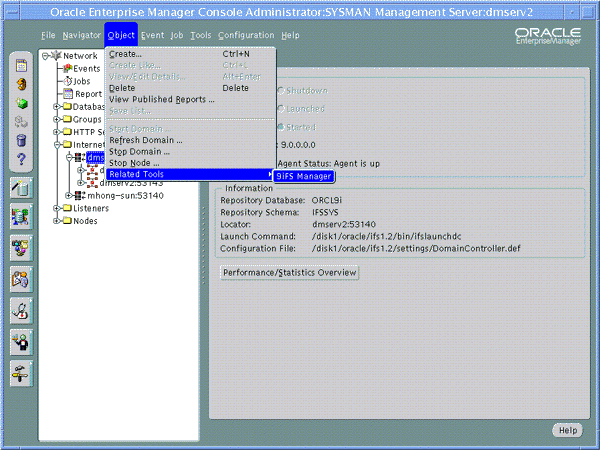Select the Shutdown radio button

tap(281, 91)
